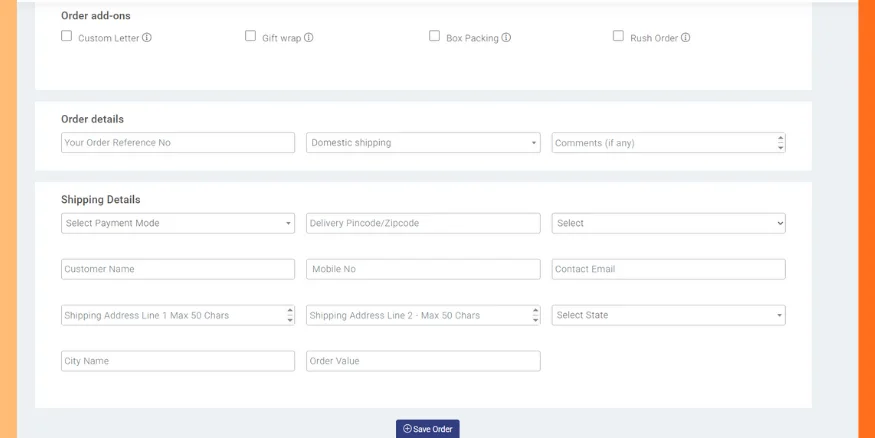Click the Comments box scroll arrows

(780, 142)
